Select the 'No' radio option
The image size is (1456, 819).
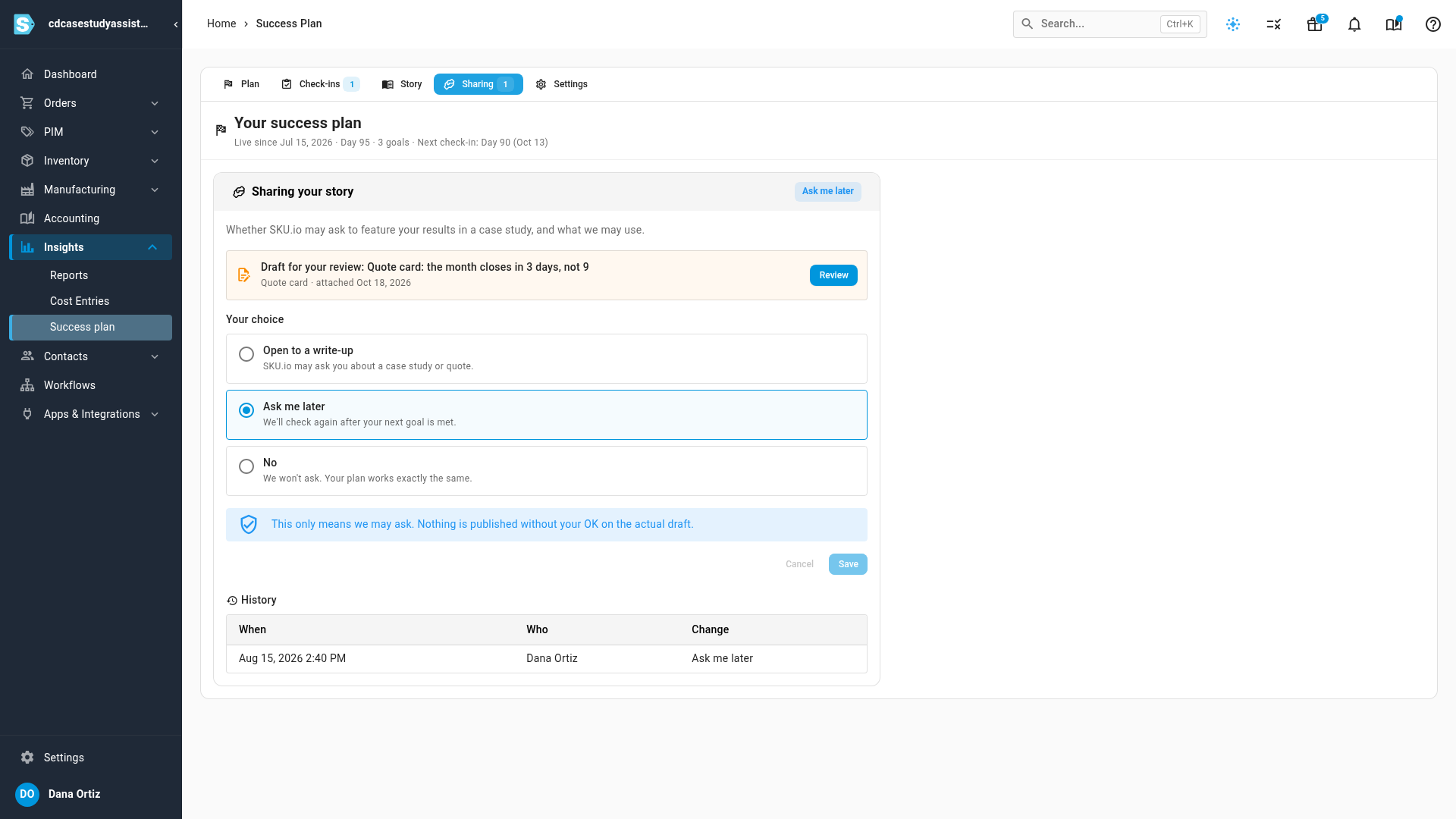[246, 466]
